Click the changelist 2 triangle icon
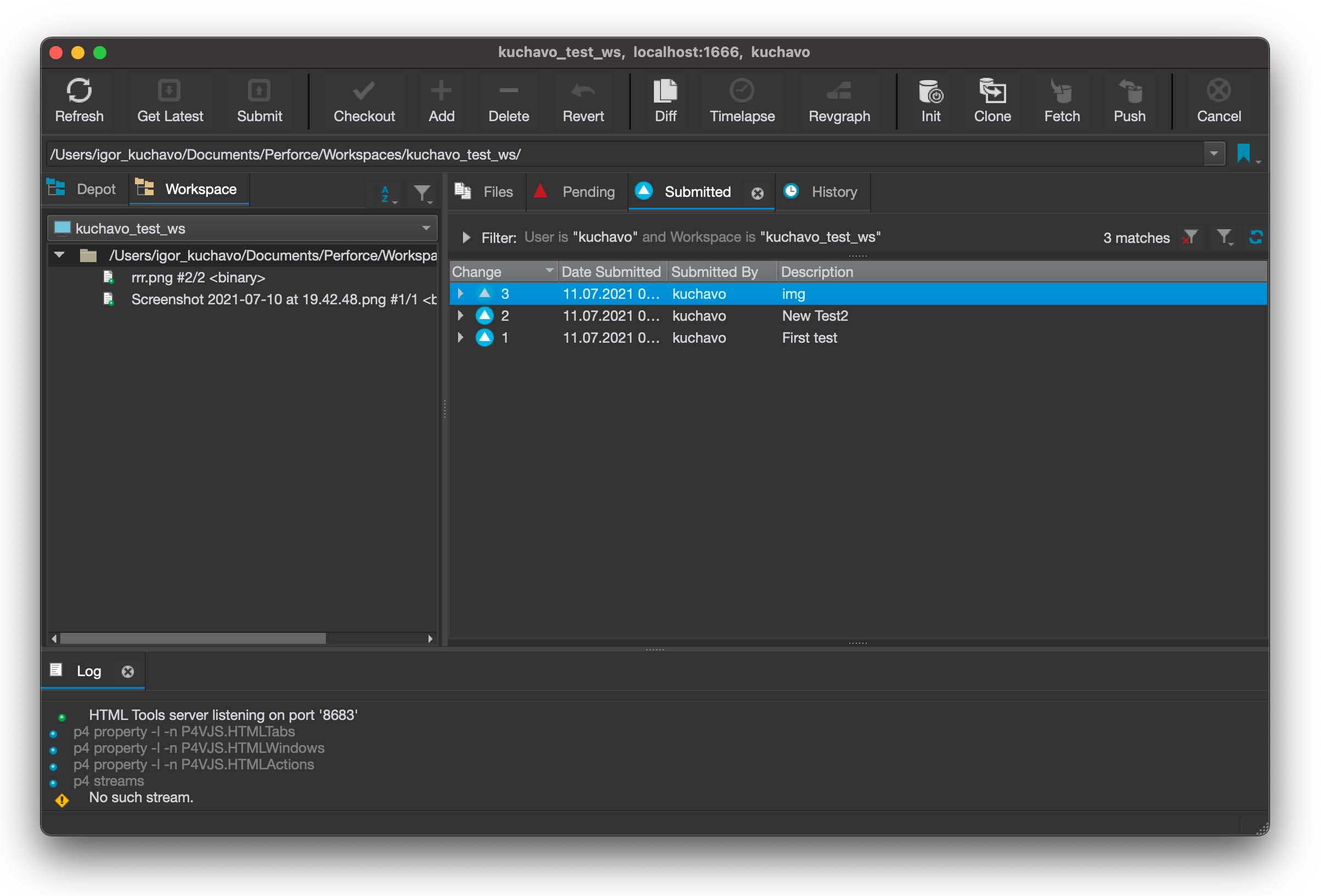Screen dimensions: 1321x896 point(484,315)
